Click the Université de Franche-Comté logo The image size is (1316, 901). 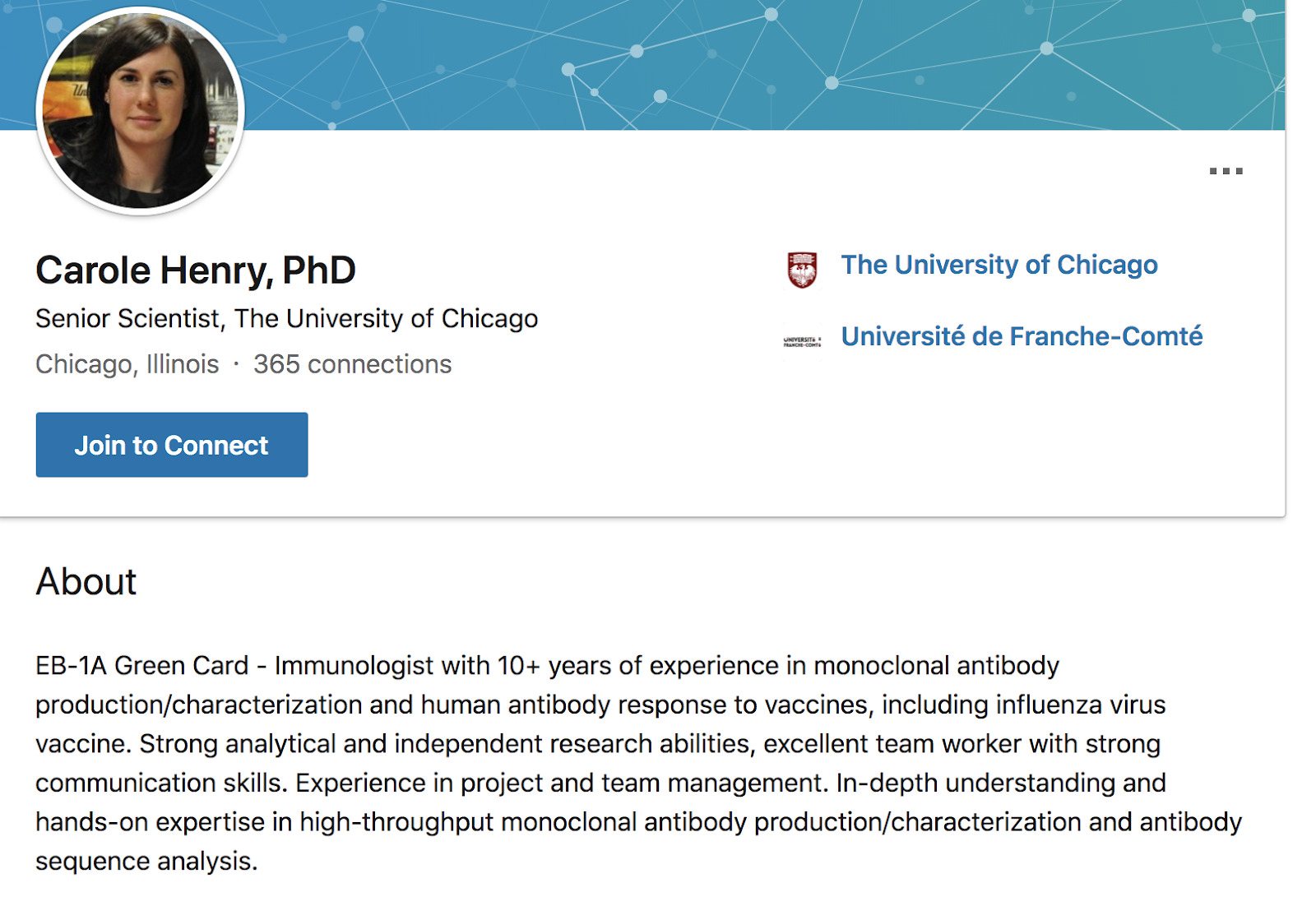click(x=802, y=341)
